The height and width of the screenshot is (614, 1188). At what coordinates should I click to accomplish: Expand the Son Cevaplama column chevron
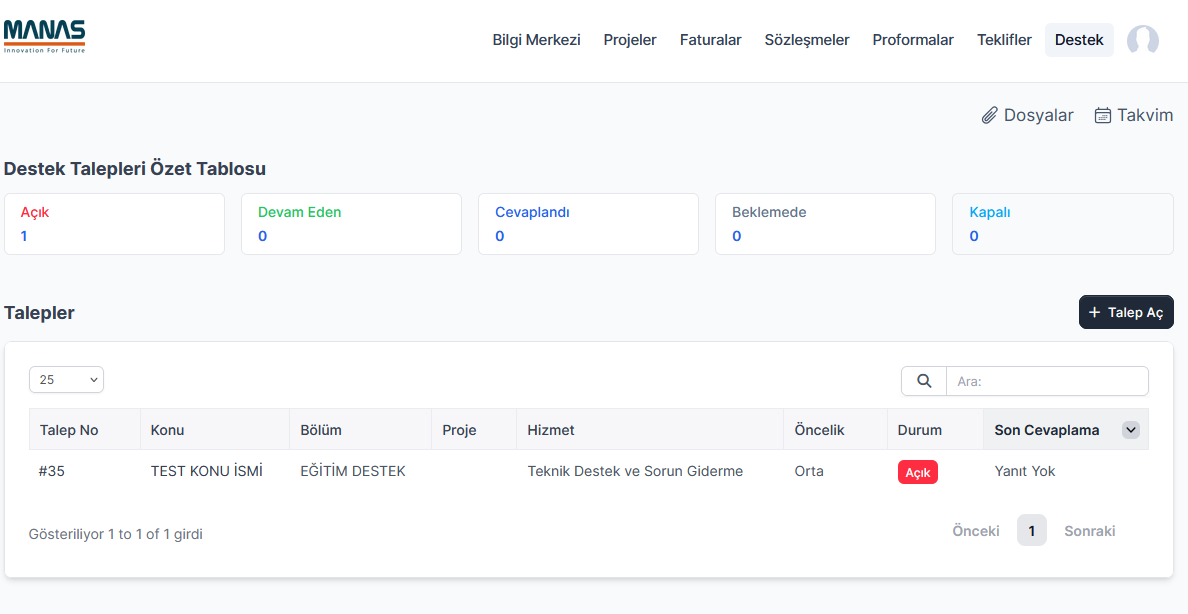click(x=1130, y=429)
